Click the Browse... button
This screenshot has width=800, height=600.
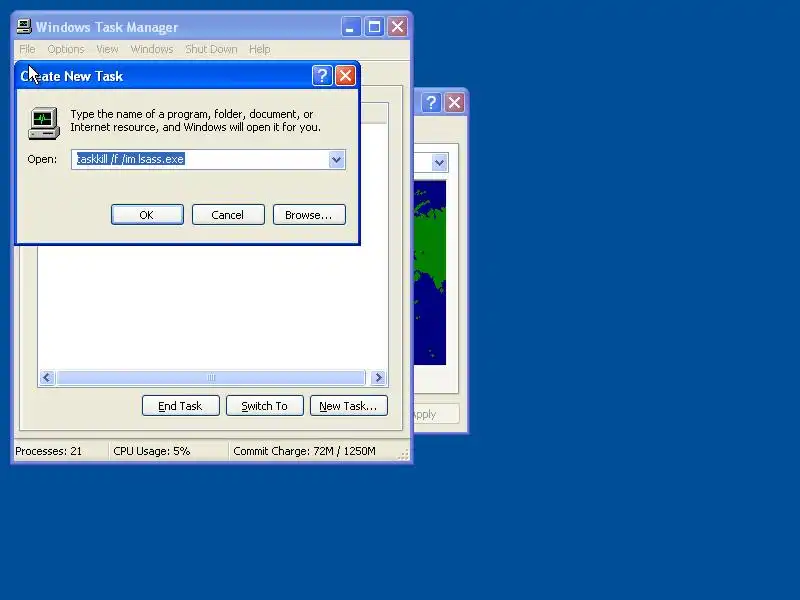(x=309, y=215)
